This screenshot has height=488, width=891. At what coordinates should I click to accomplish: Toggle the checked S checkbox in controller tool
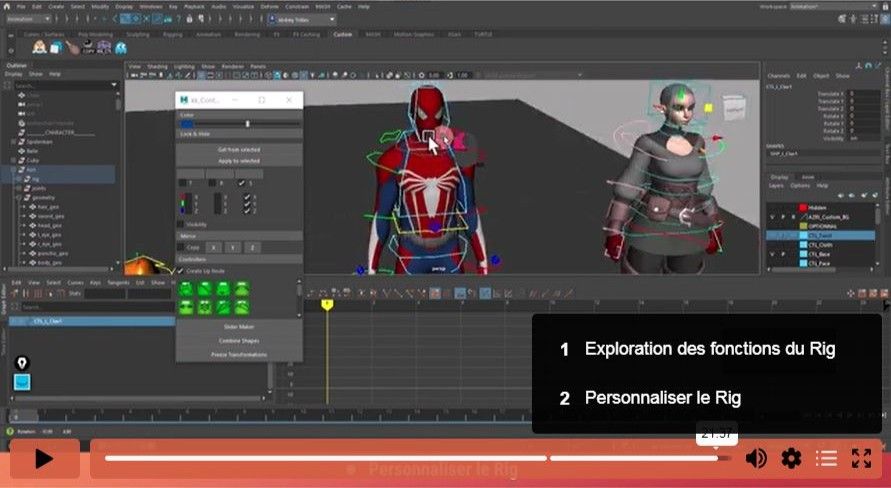243,183
